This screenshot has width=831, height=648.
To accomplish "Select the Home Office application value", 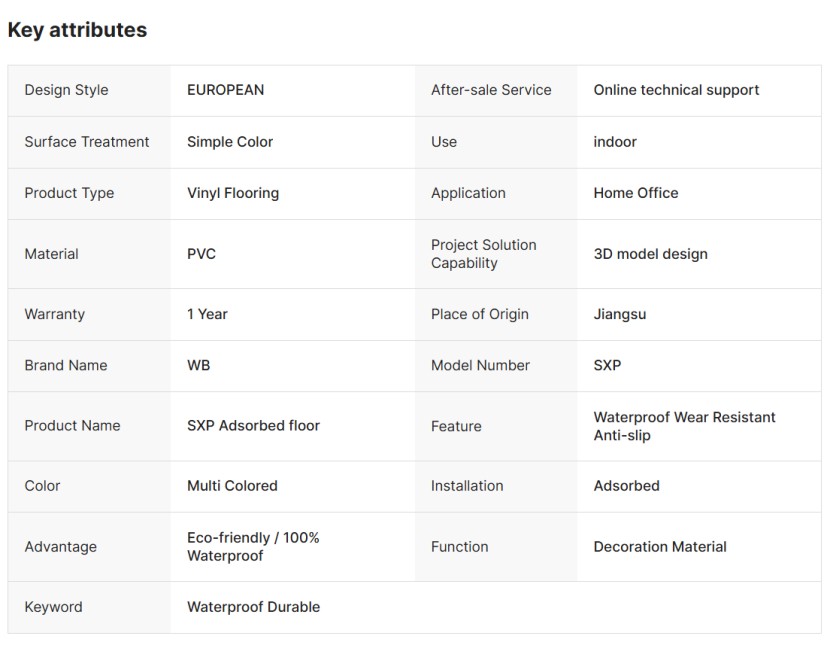I will click(636, 193).
